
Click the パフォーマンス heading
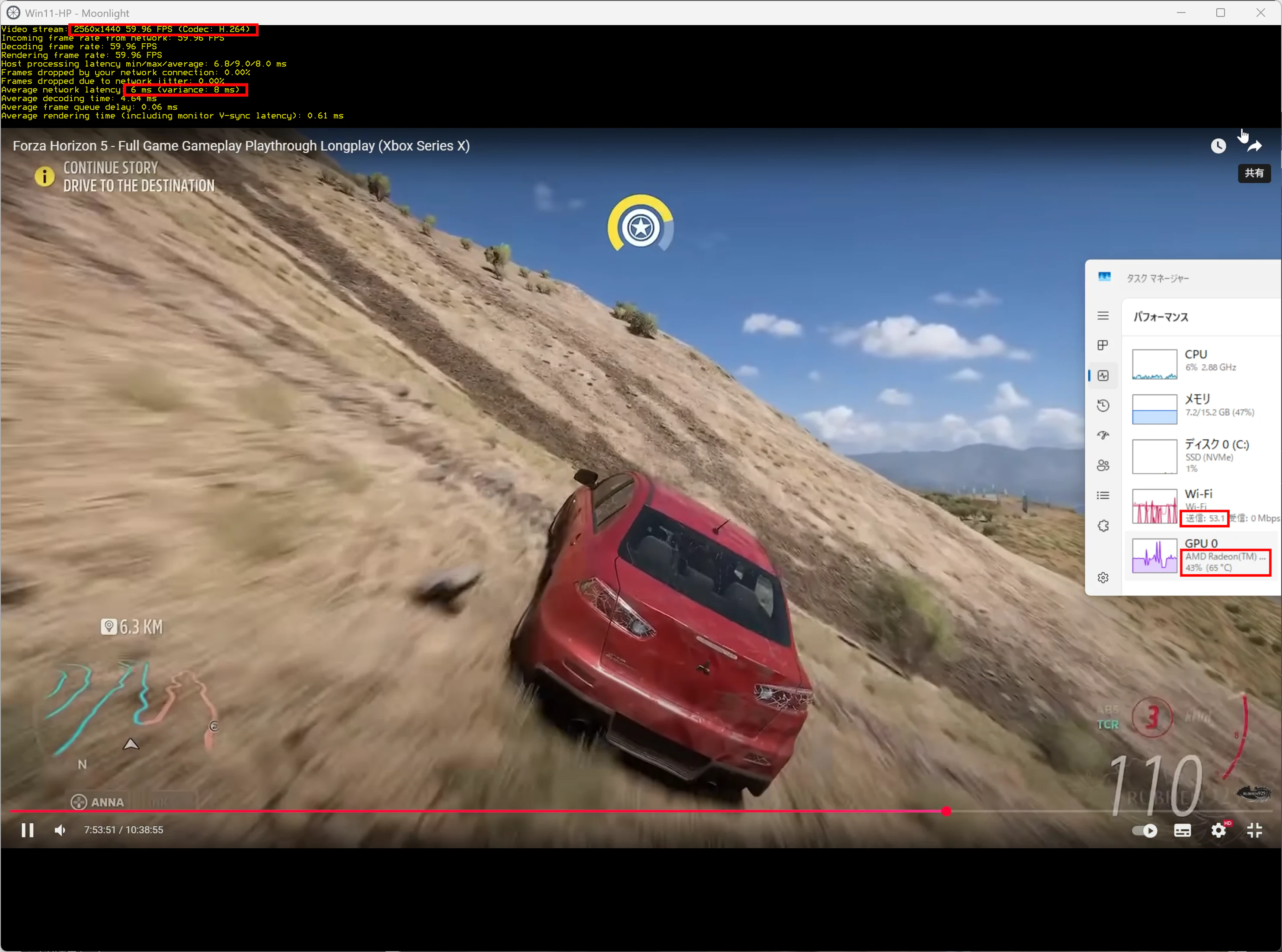click(1161, 317)
